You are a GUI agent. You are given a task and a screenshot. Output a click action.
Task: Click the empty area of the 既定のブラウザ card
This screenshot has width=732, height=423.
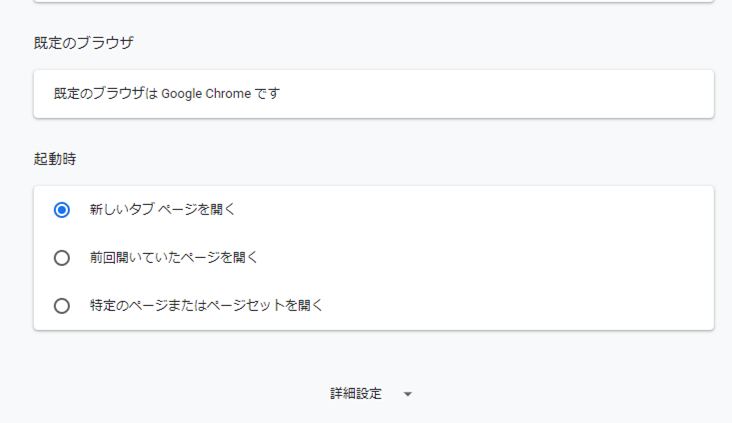(495, 94)
